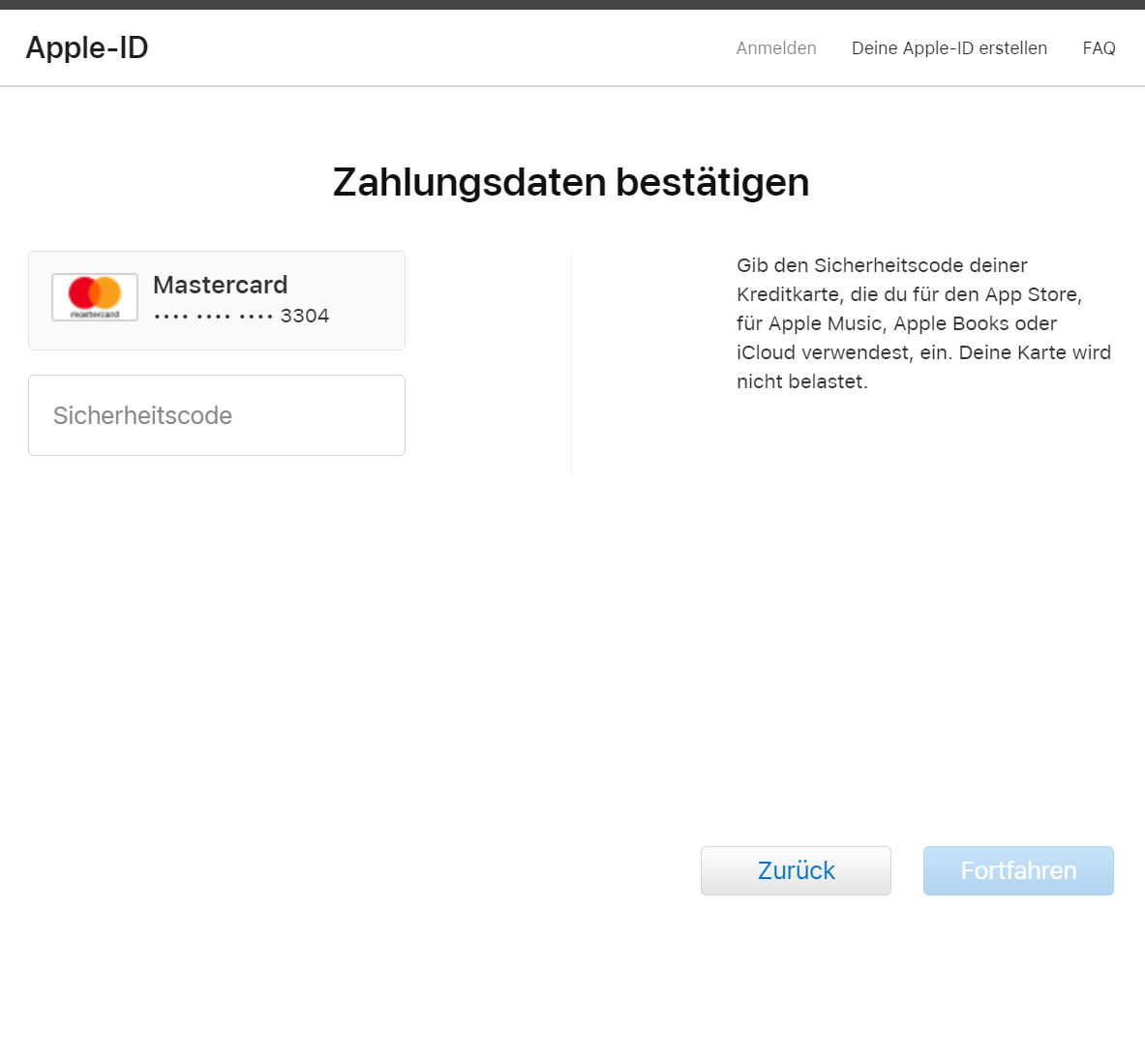
Task: Click the Sicherheitscode explanation paragraph
Action: coord(923,323)
